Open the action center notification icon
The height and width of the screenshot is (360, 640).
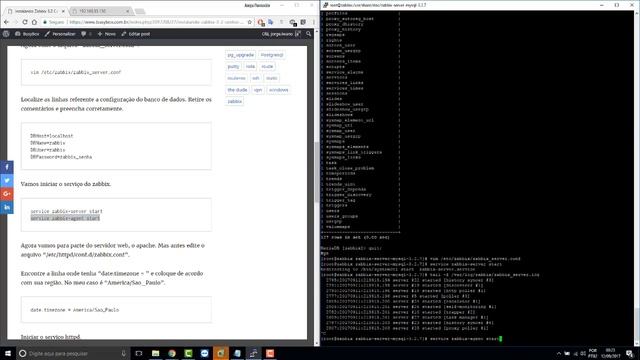[x=630, y=353]
